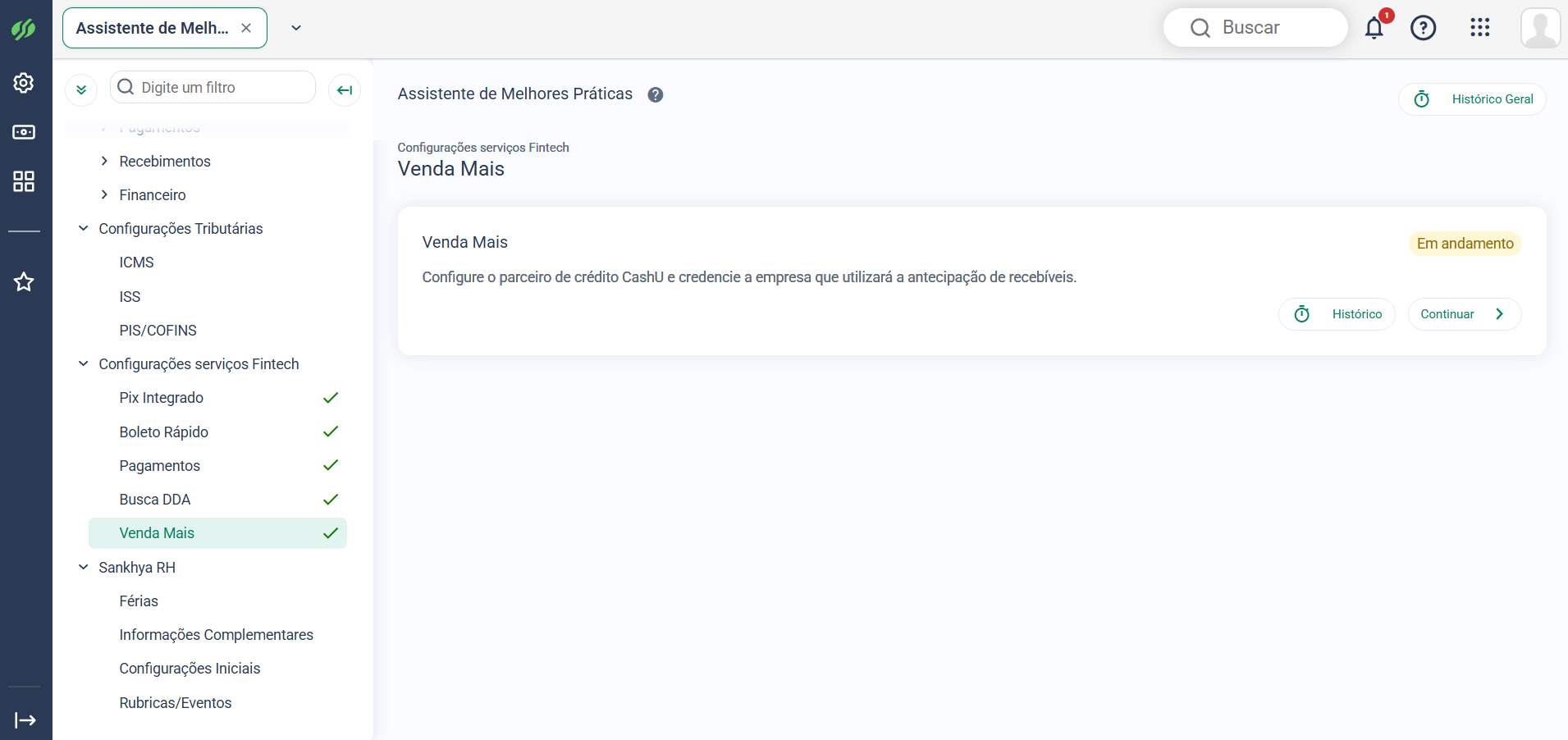1568x740 pixels.
Task: Expand all tree items double-chevron icon
Action: [81, 89]
